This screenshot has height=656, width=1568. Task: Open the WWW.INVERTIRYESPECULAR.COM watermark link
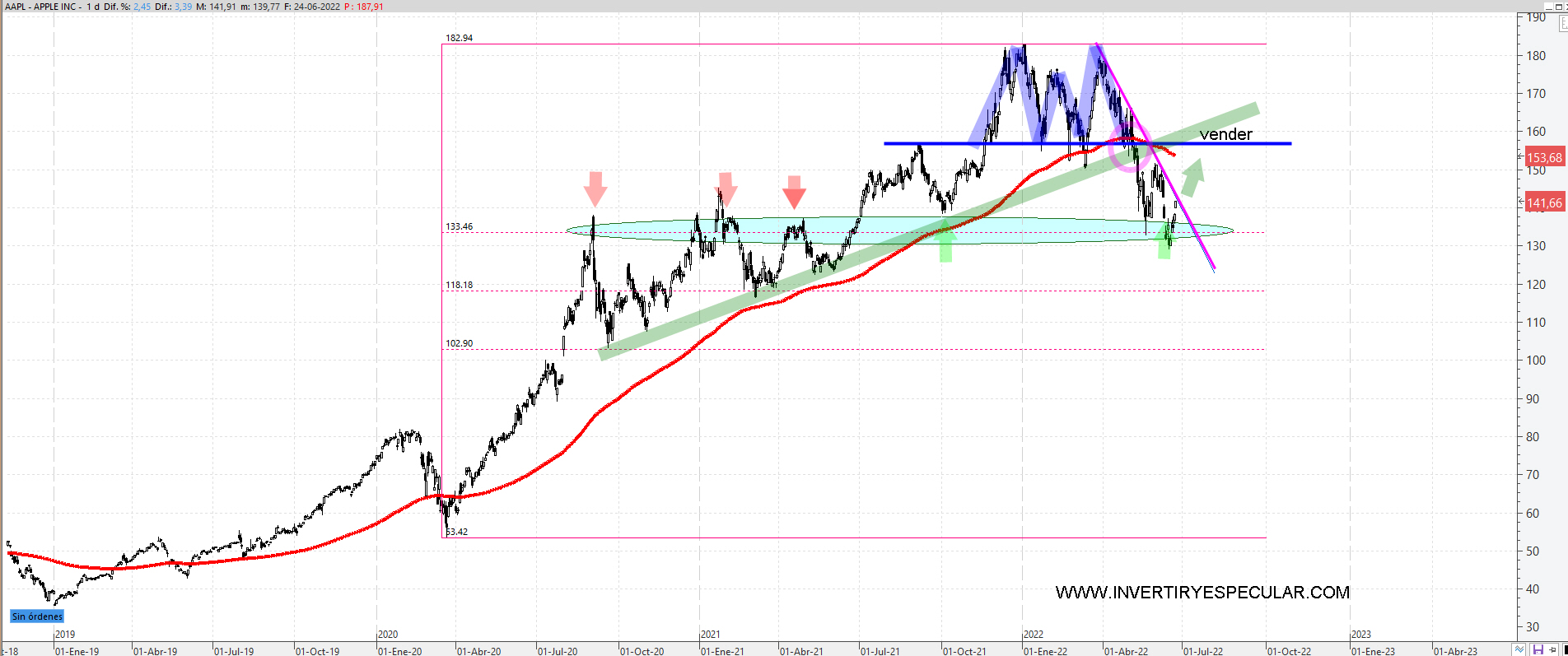[1202, 593]
